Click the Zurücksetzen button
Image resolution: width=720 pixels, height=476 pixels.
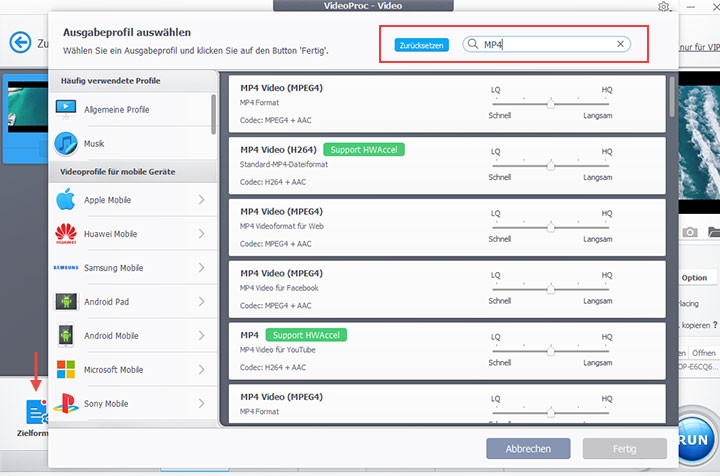421,45
